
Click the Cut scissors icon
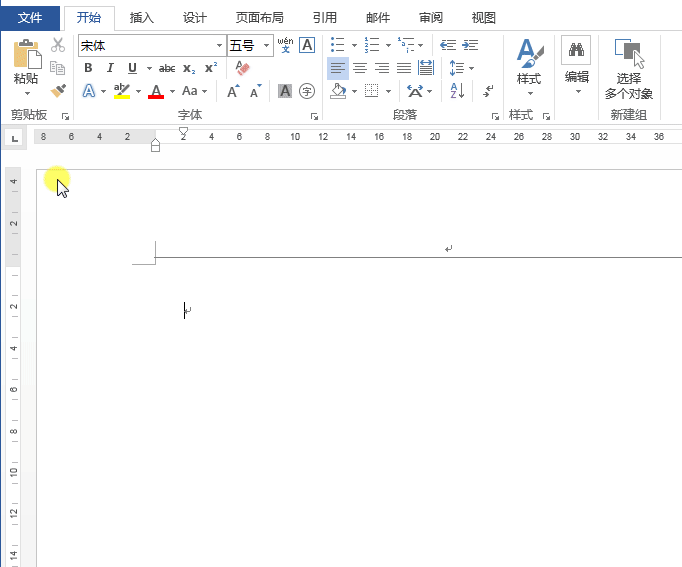(x=57, y=45)
